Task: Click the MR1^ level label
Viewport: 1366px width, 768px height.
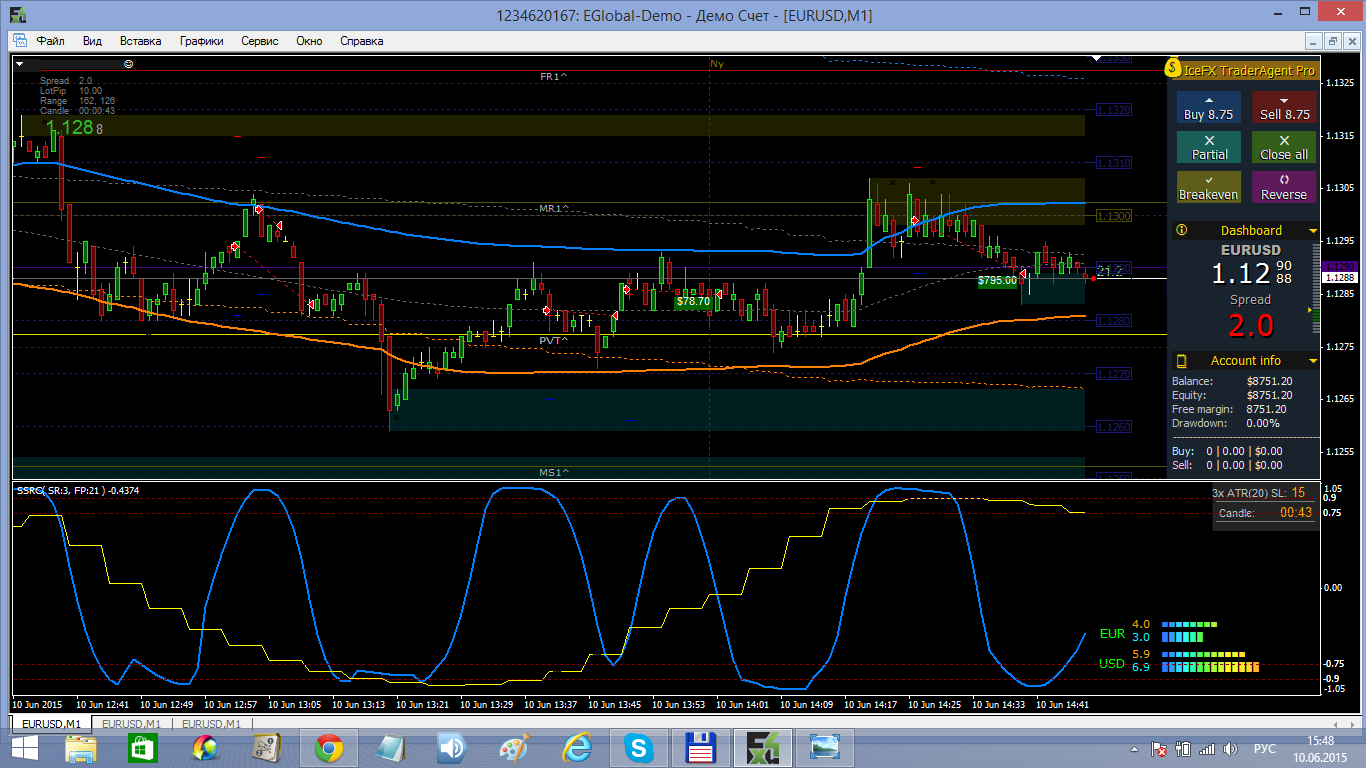Action: 553,208
